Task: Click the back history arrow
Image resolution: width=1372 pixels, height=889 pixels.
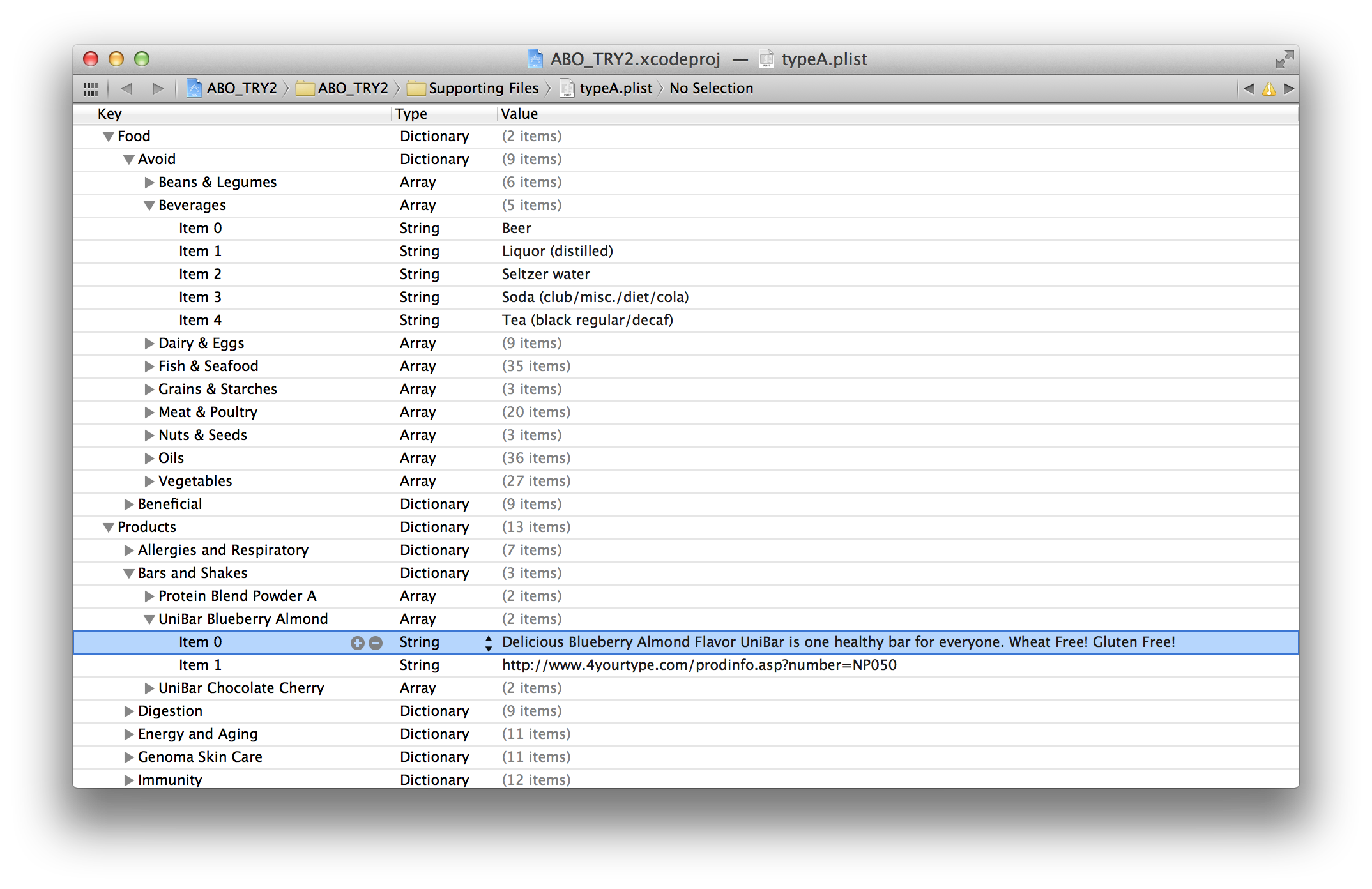Action: pyautogui.click(x=126, y=89)
